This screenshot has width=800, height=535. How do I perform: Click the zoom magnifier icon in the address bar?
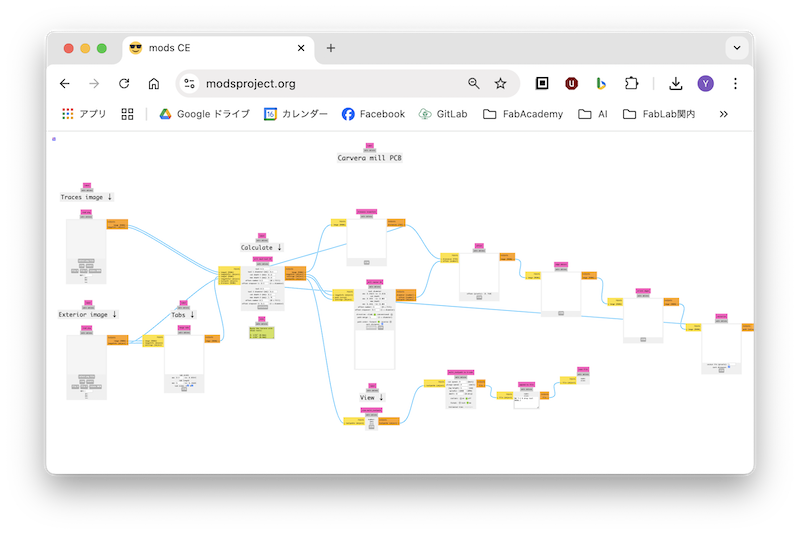[473, 84]
